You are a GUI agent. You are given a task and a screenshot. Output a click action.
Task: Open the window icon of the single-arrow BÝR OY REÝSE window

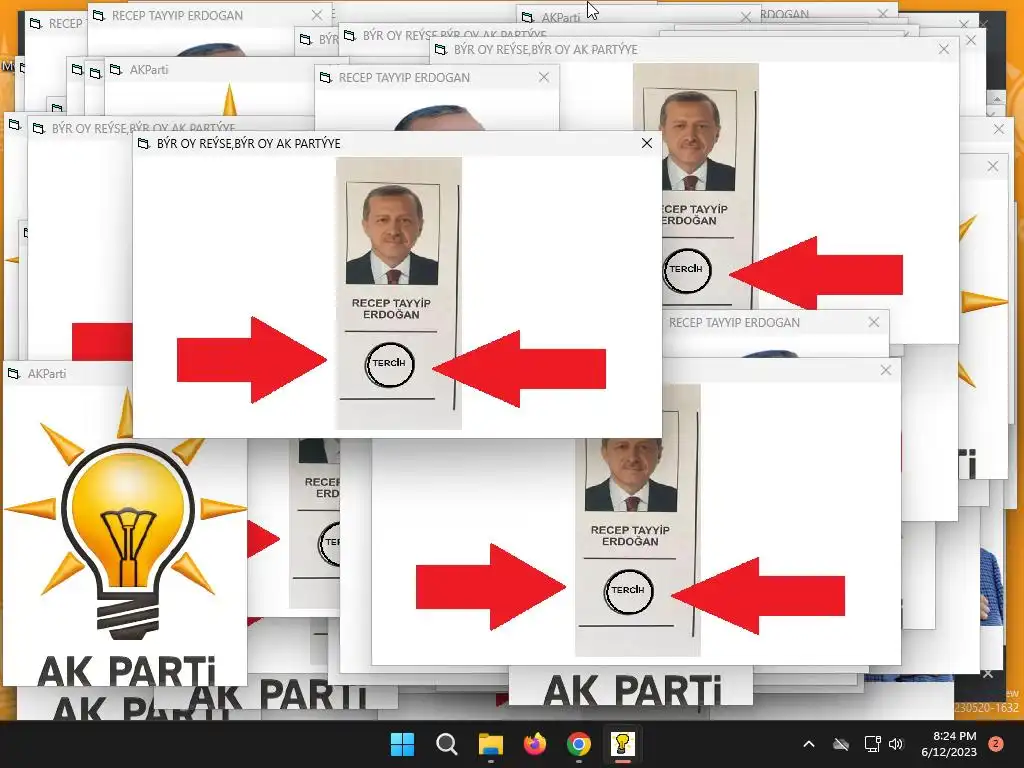[440, 49]
